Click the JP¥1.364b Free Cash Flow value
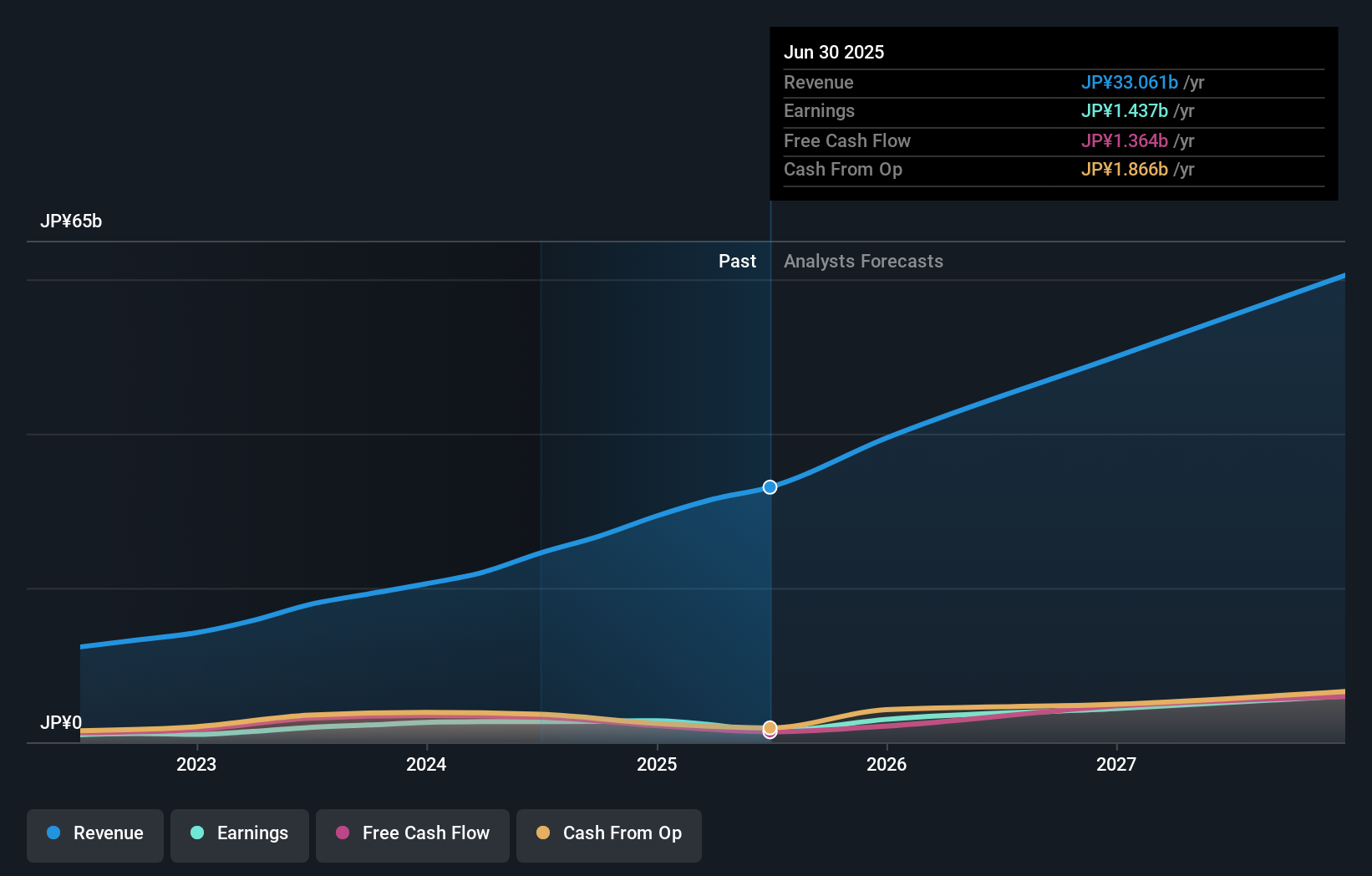The width and height of the screenshot is (1372, 876). click(1125, 141)
